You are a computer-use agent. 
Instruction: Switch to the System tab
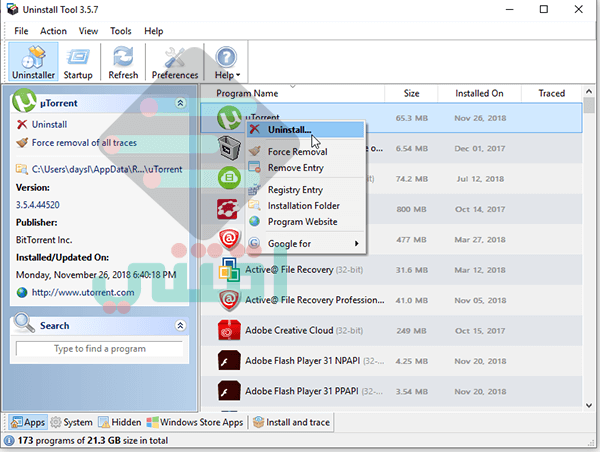click(x=72, y=423)
